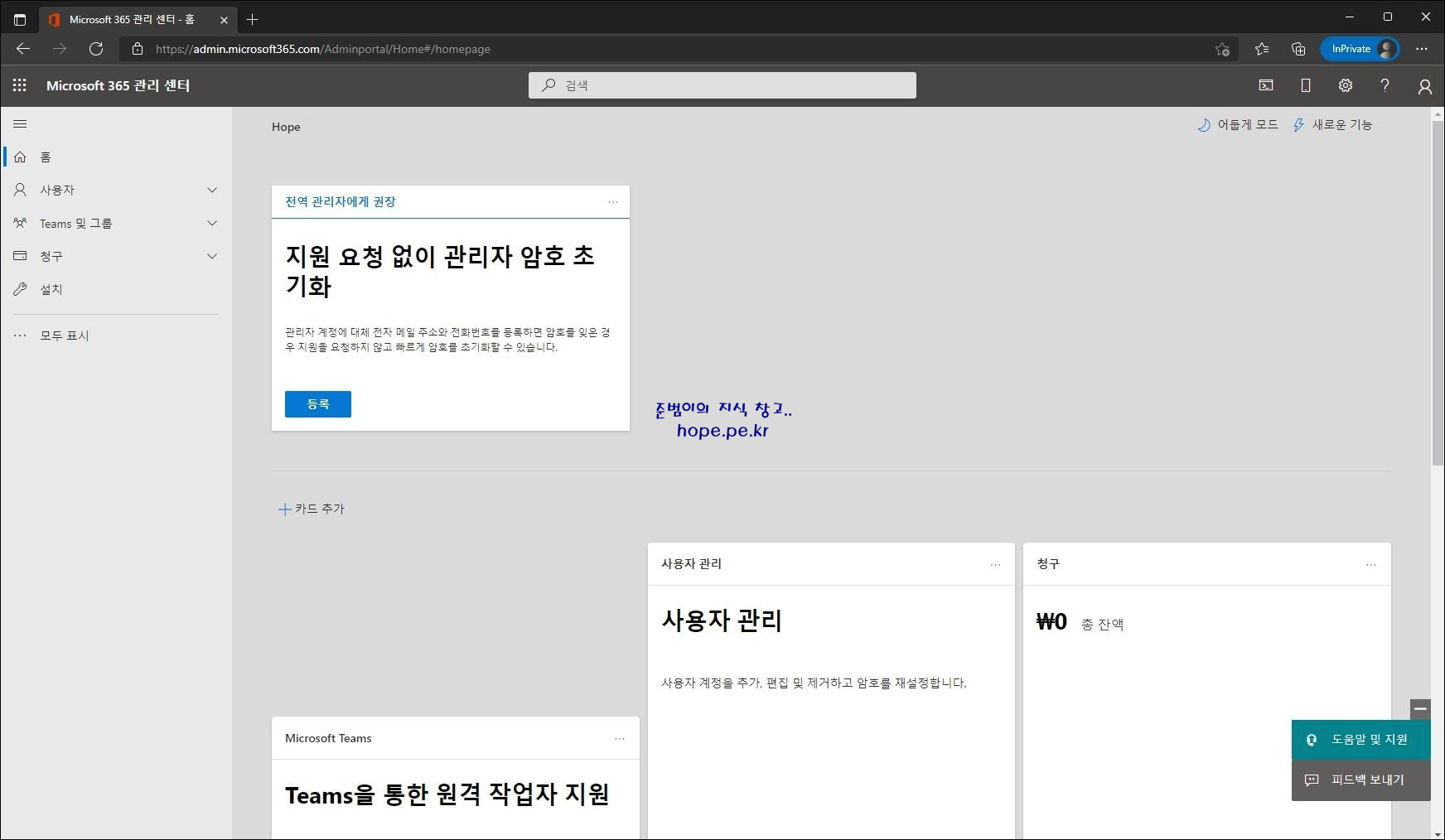This screenshot has height=840, width=1445.
Task: Click the Microsoft 365 관리 센터 title
Action: (118, 85)
